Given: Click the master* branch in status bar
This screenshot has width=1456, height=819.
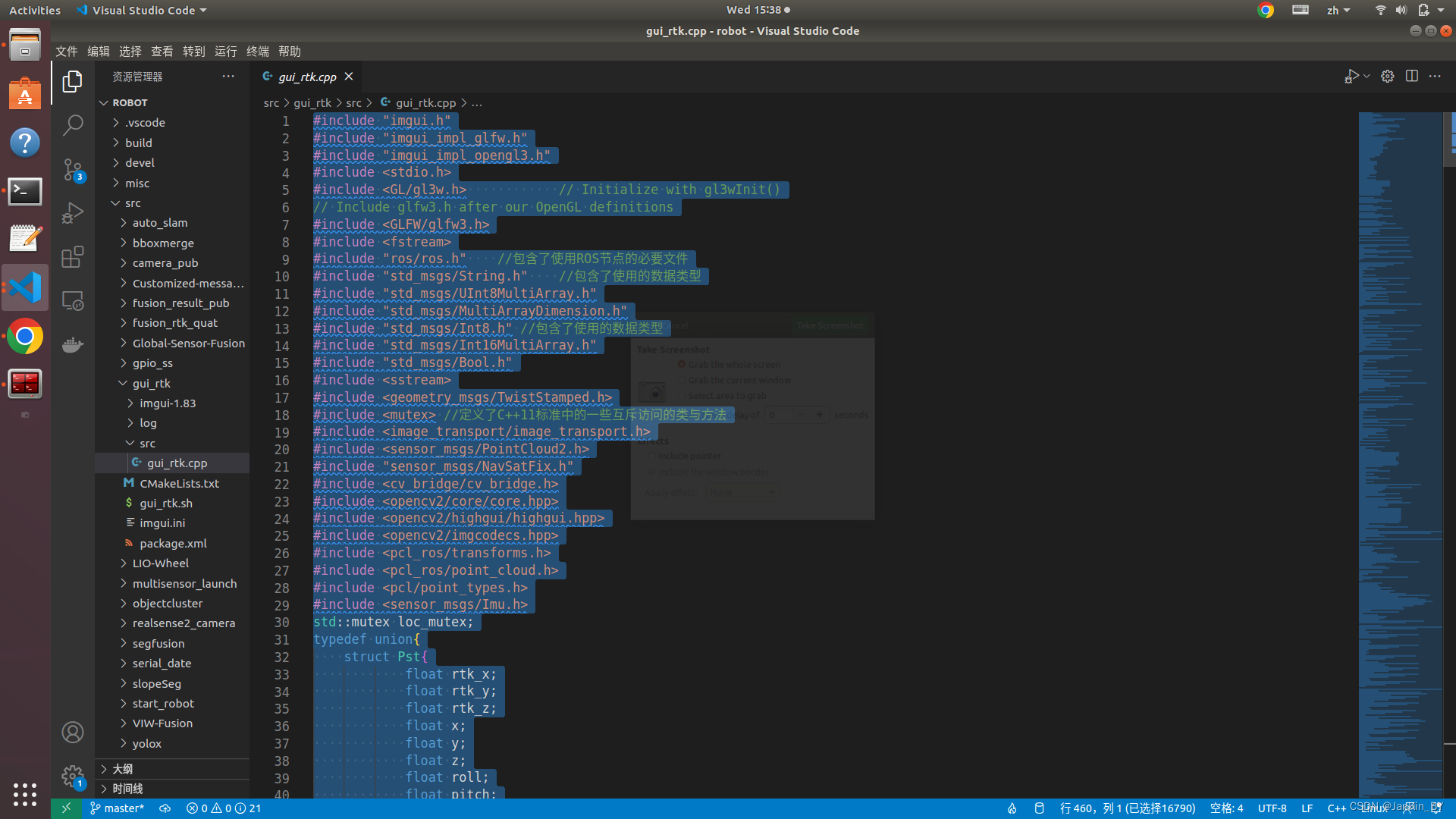Looking at the screenshot, I should pos(118,808).
